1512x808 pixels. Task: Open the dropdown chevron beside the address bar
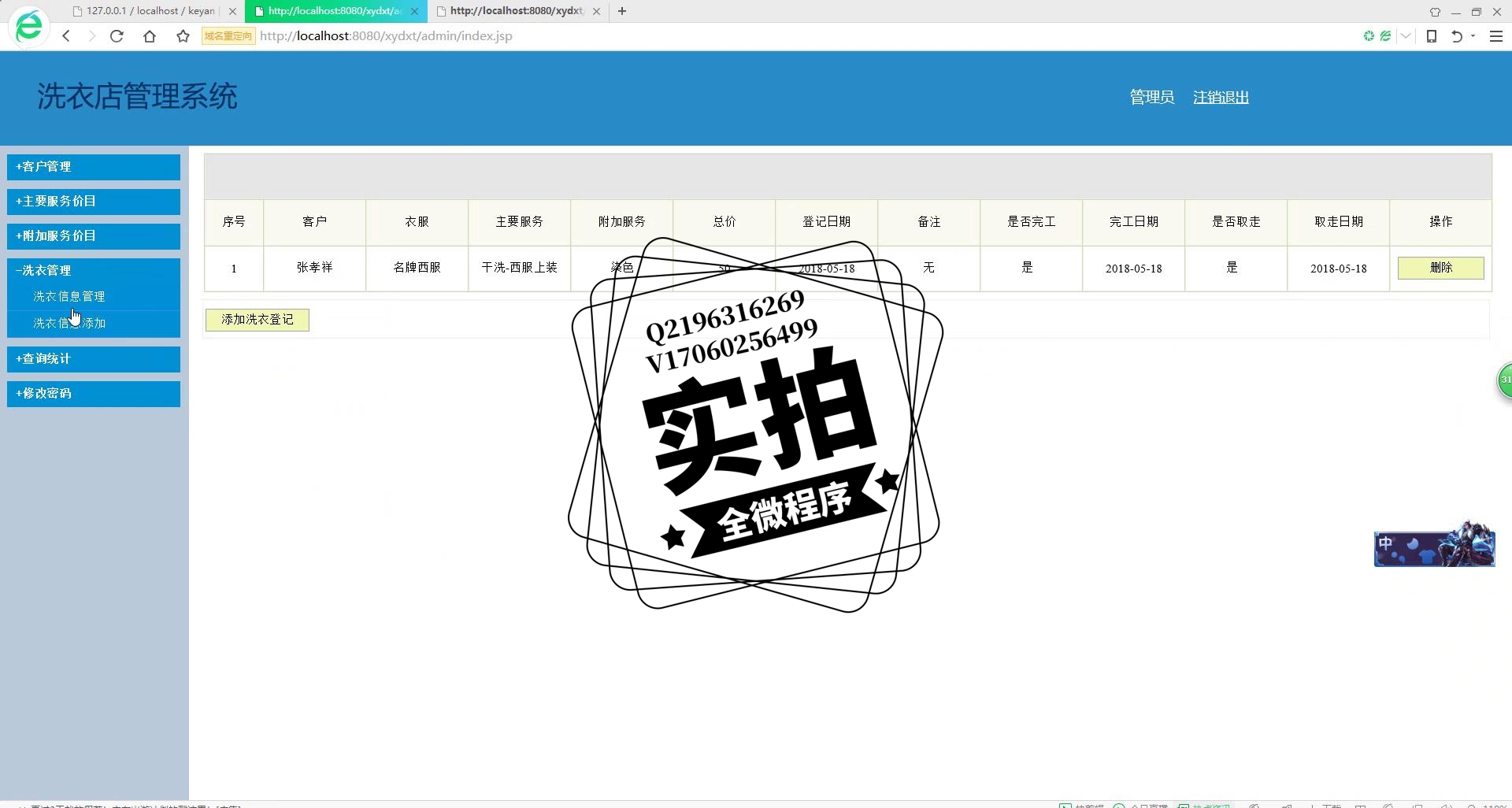click(x=1406, y=36)
